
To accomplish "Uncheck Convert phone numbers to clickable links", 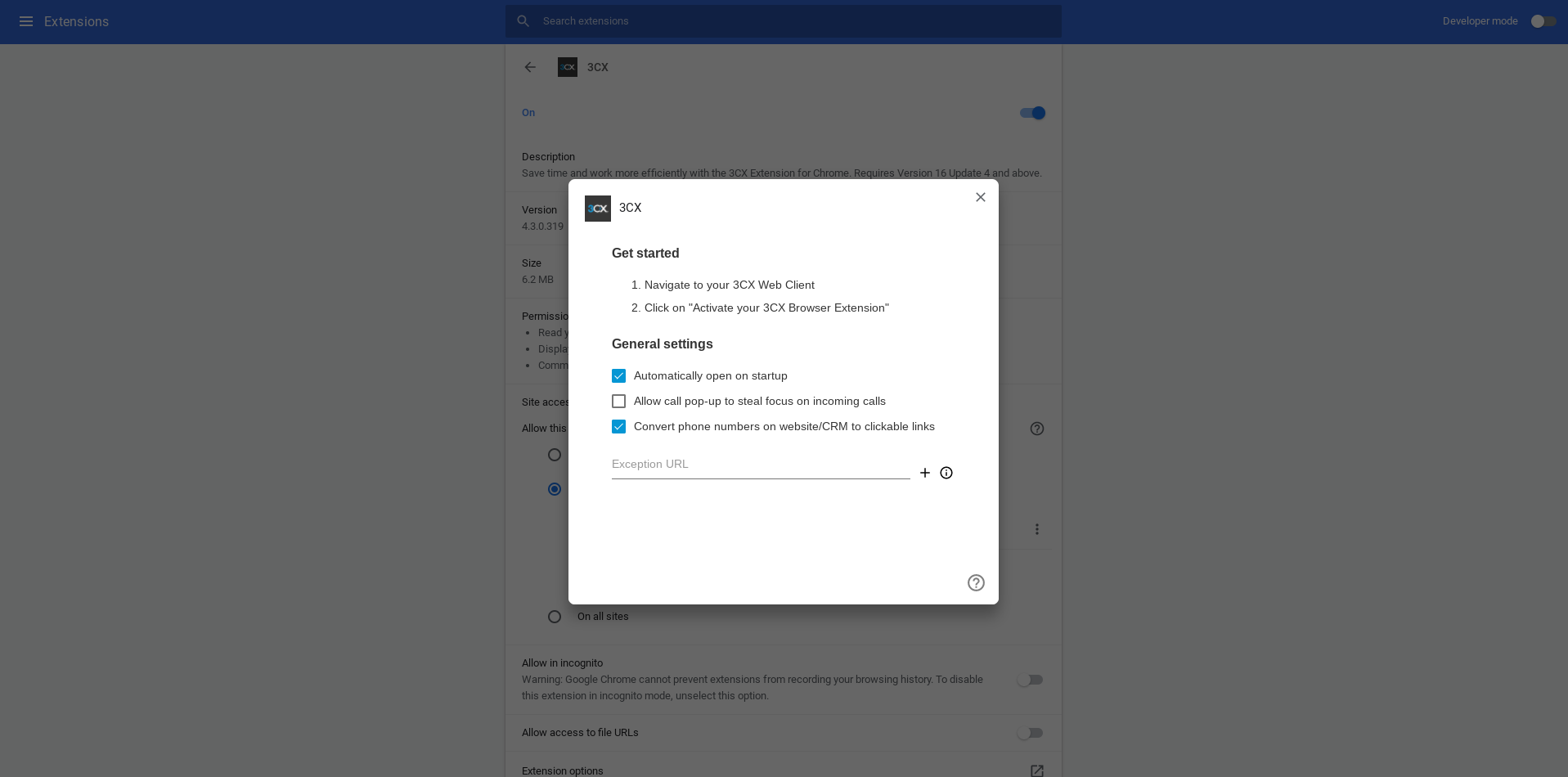I will 619,427.
